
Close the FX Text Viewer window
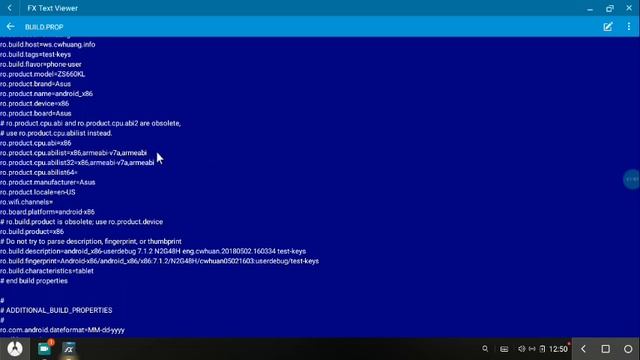629,8
